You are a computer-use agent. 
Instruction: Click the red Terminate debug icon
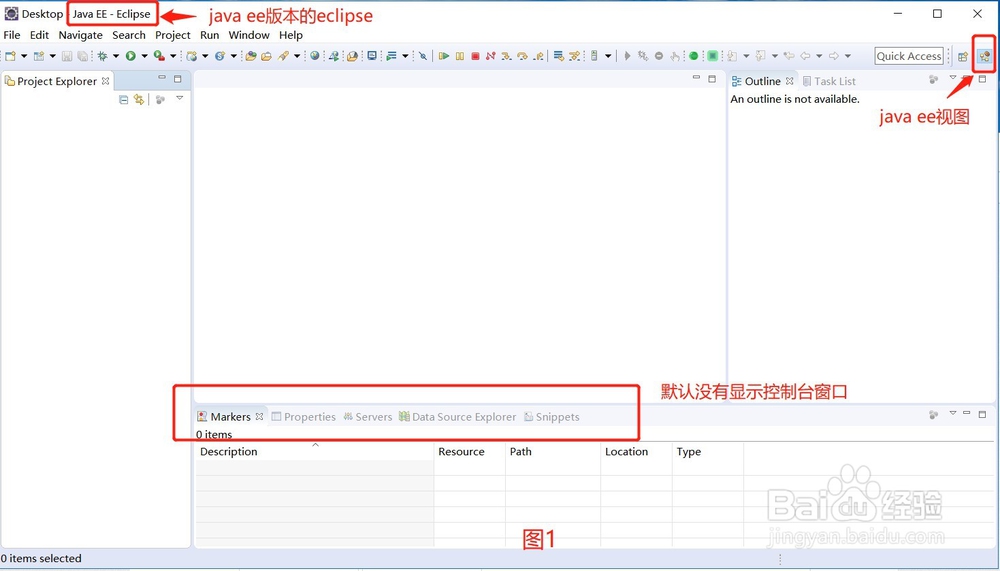tap(475, 56)
